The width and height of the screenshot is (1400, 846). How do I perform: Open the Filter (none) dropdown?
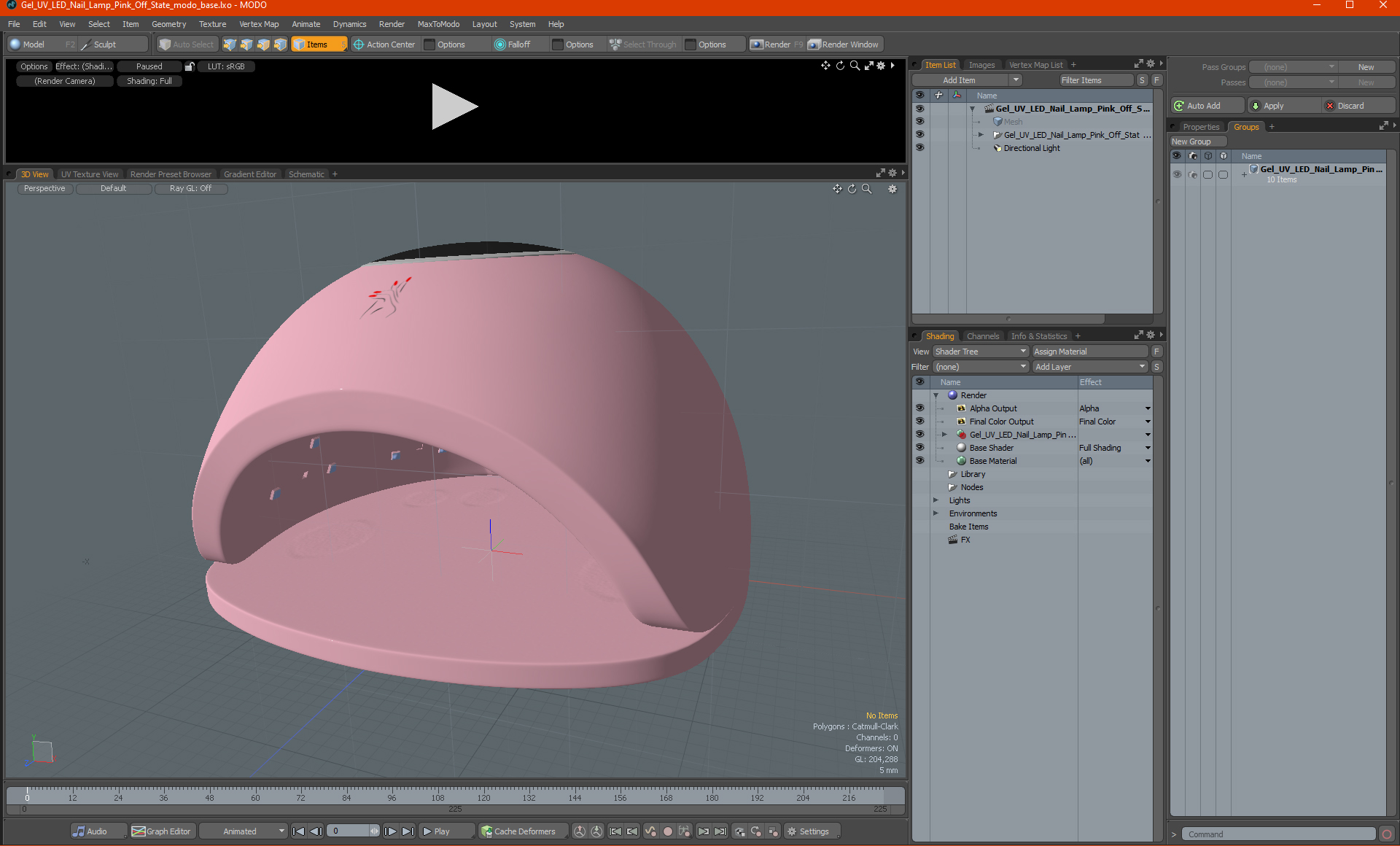[x=980, y=367]
